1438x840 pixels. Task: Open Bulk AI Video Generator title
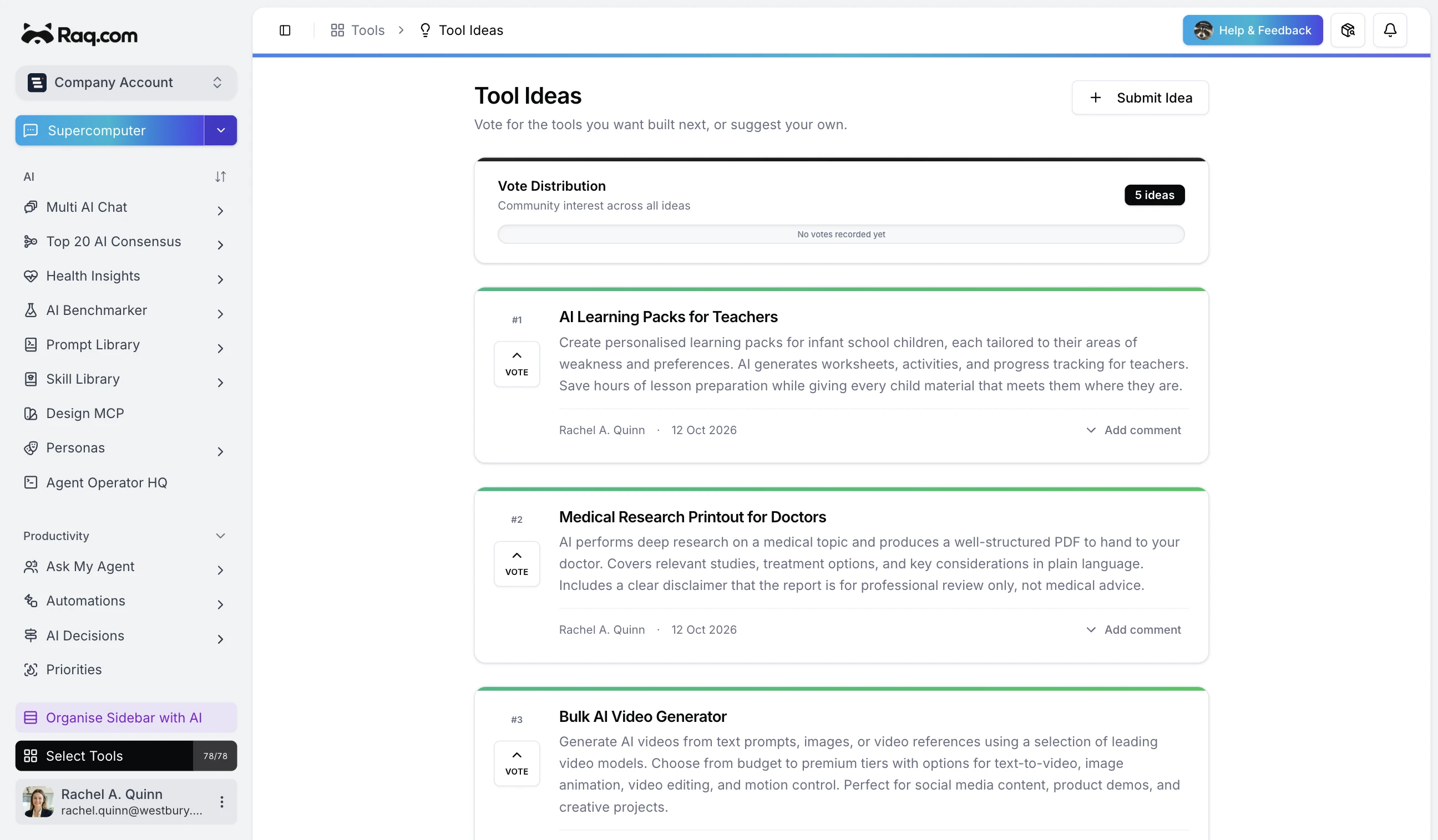click(642, 716)
